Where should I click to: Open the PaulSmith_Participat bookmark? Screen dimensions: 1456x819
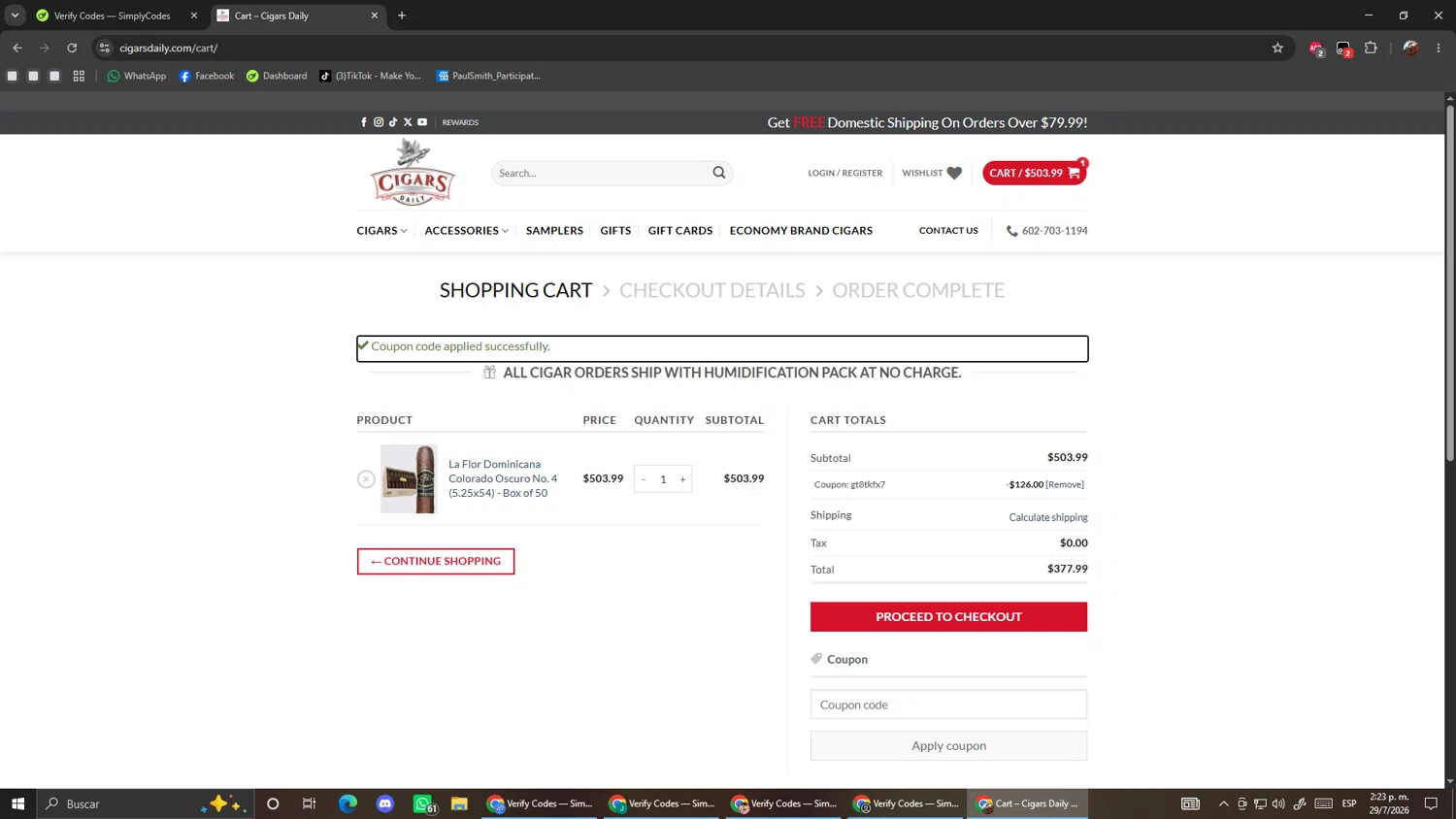pyautogui.click(x=488, y=76)
